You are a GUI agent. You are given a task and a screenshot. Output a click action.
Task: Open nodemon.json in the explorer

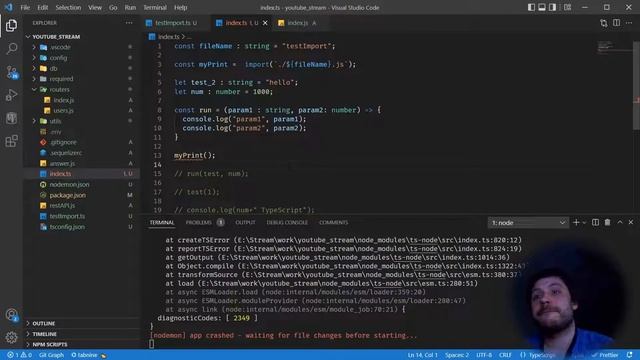[x=69, y=184]
